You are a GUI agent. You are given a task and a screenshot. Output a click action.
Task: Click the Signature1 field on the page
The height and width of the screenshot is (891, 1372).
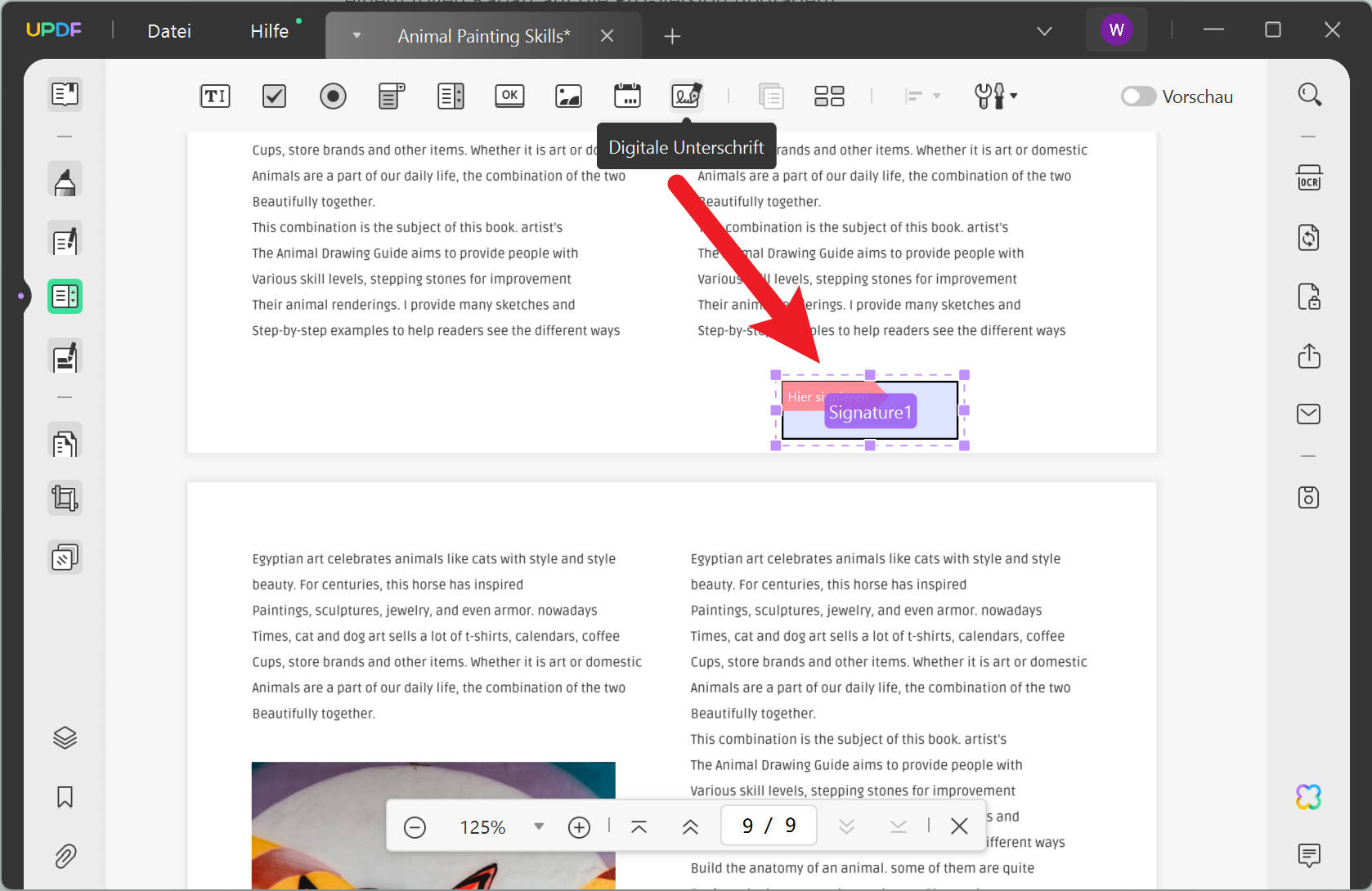click(x=870, y=411)
